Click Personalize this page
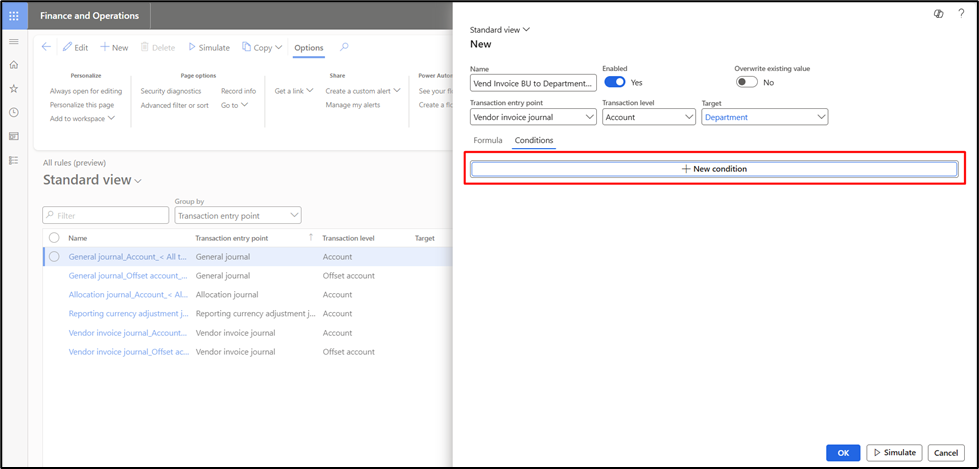Viewport: 979px width, 469px height. pyautogui.click(x=82, y=105)
